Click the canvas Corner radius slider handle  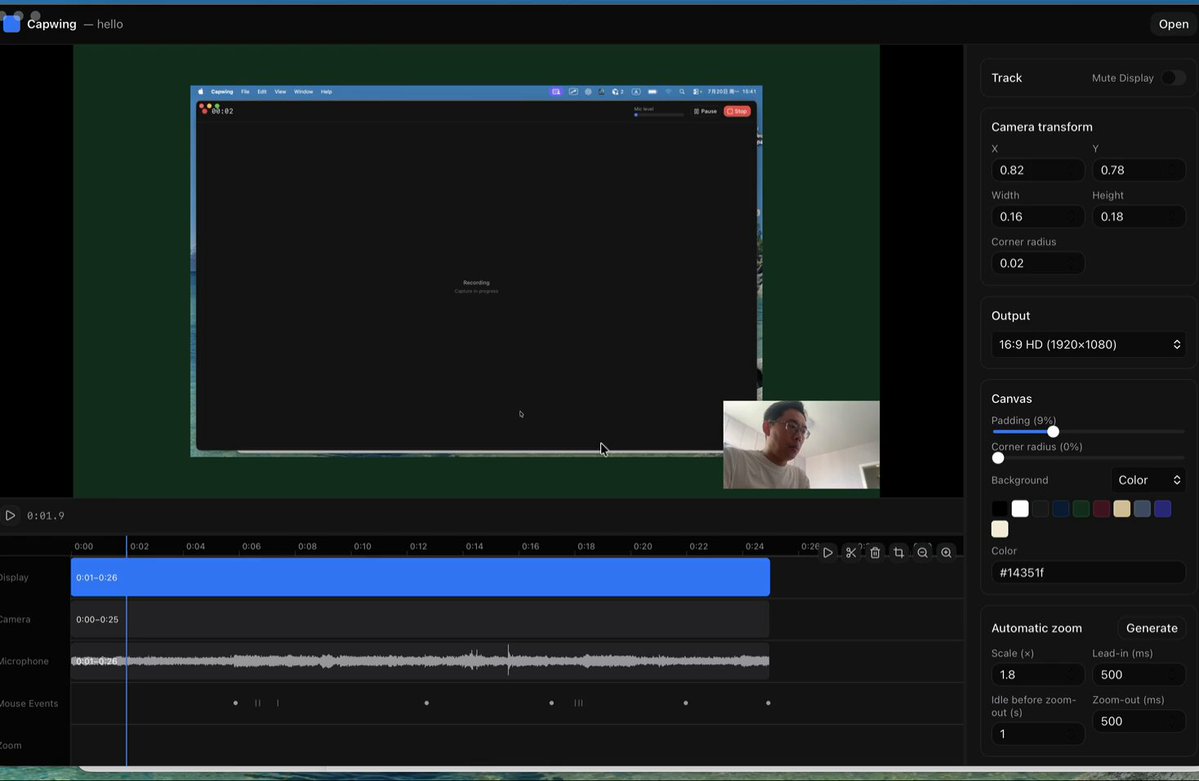tap(998, 457)
